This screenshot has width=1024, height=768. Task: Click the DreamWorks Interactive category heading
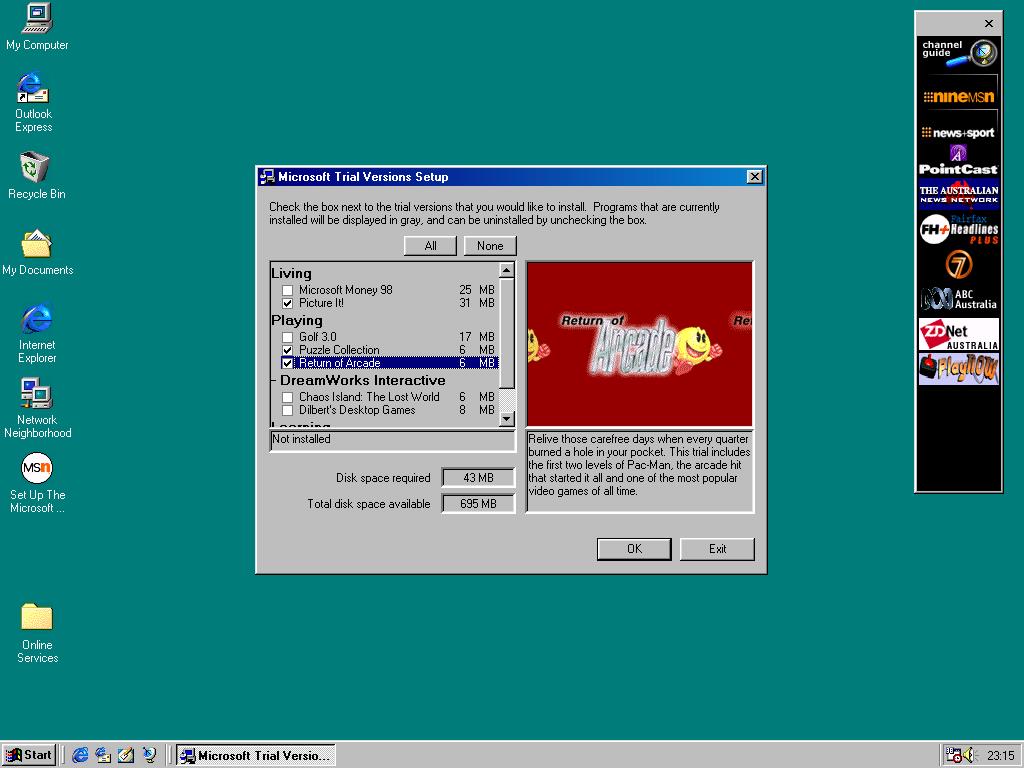click(x=362, y=381)
